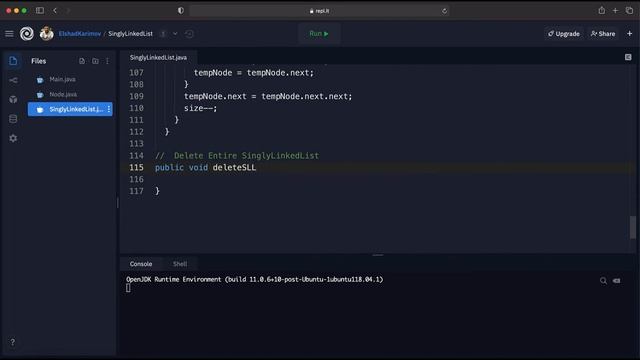This screenshot has height=360, width=640.
Task: Click the privacy shield icon in Safari
Action: (x=181, y=11)
